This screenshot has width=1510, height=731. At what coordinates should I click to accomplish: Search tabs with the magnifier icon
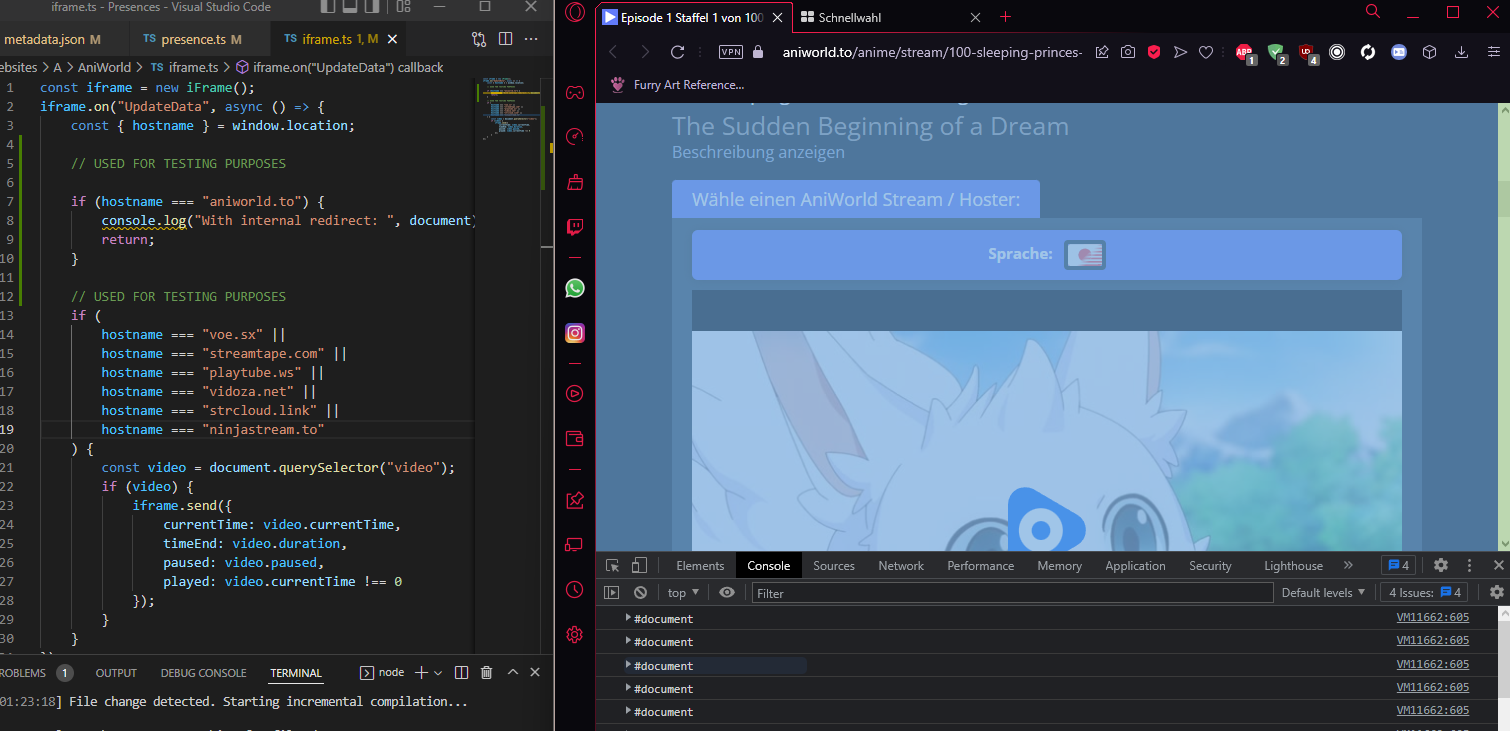1373,12
